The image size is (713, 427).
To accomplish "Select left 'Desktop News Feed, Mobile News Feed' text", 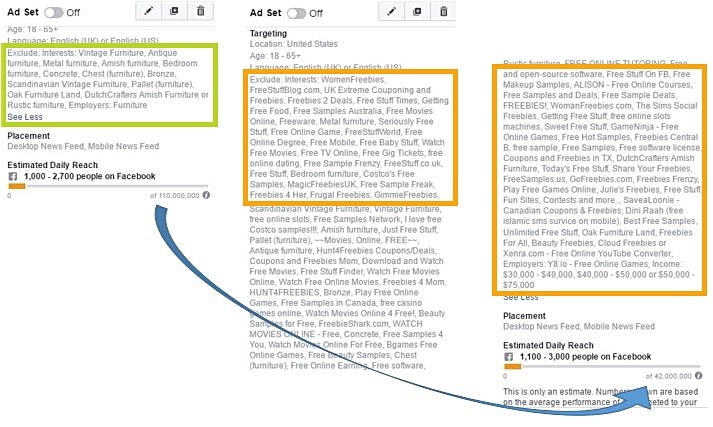I will 83,146.
